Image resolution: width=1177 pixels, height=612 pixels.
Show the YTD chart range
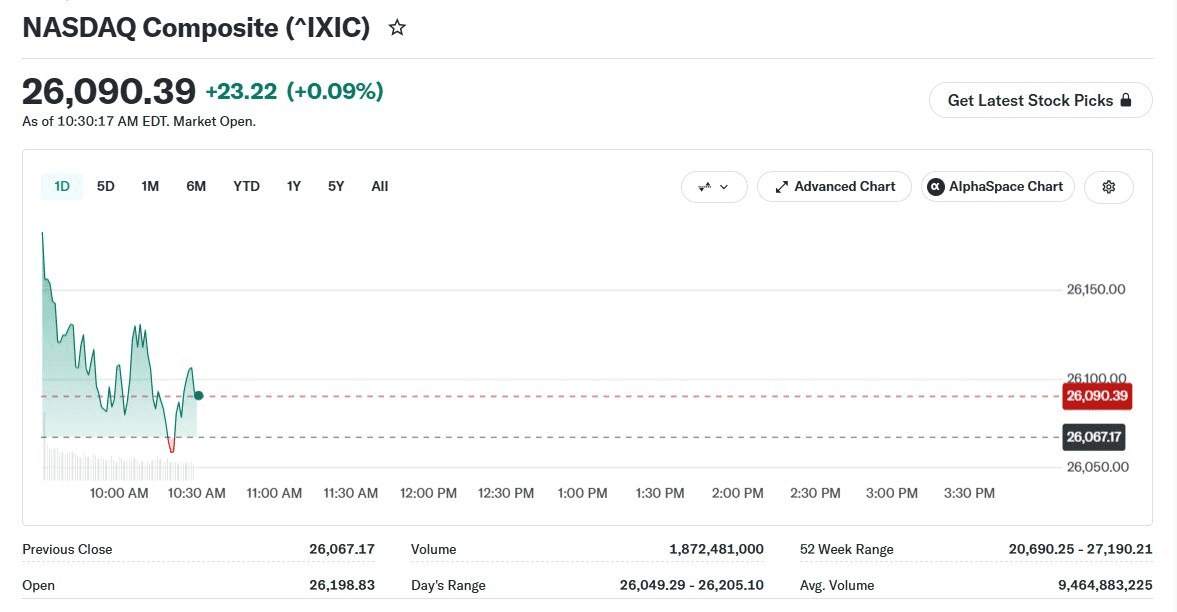246,186
